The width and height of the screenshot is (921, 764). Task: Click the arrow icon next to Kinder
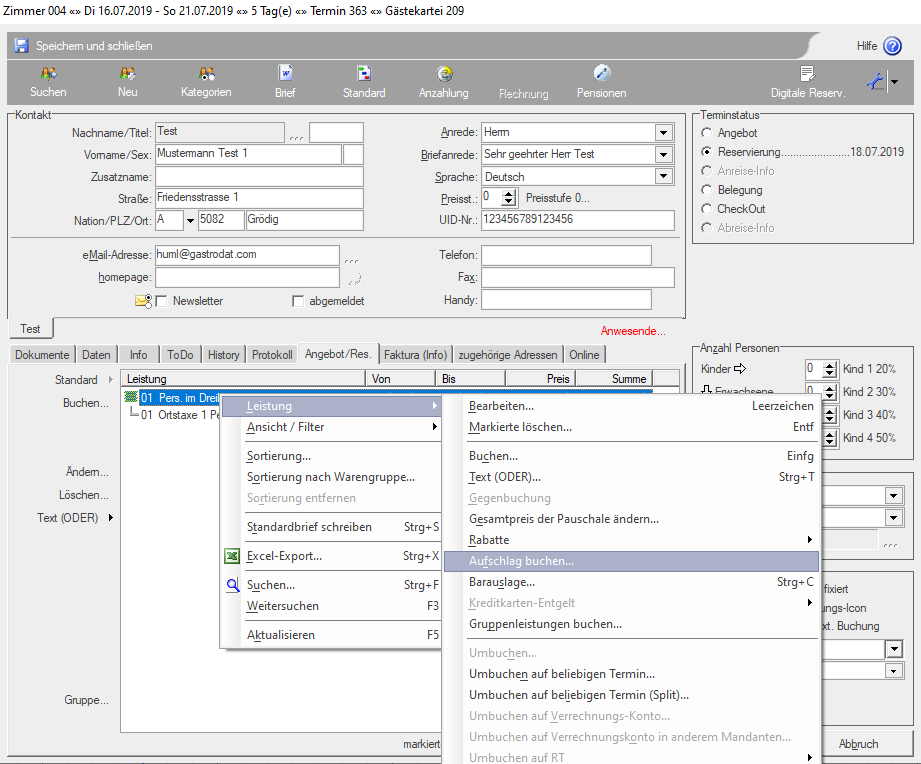tap(740, 369)
